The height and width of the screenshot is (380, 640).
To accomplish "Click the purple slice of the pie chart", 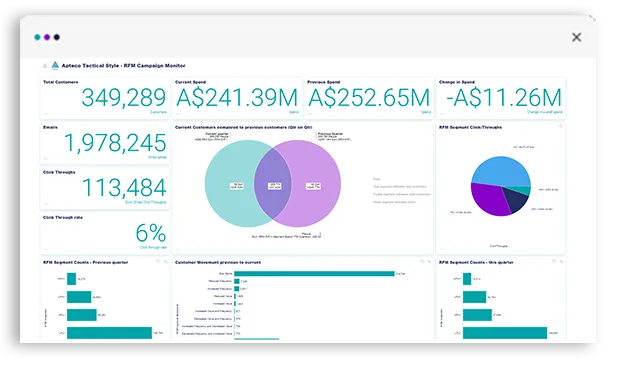I will (488, 200).
